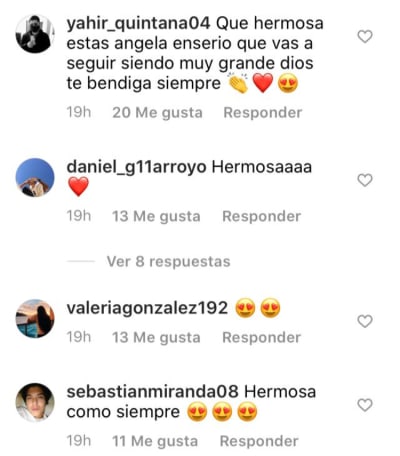View the 20 Me gusta list
Viewport: 400px width, 456px height.
(x=157, y=113)
